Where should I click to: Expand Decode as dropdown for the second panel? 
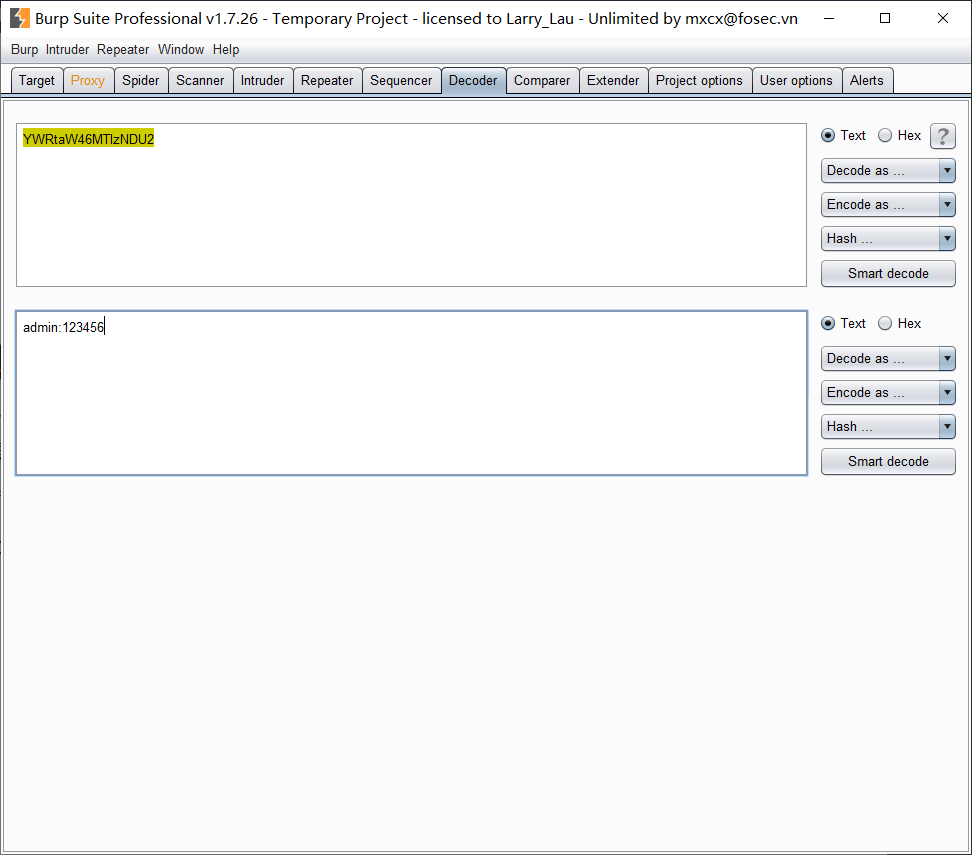(888, 358)
